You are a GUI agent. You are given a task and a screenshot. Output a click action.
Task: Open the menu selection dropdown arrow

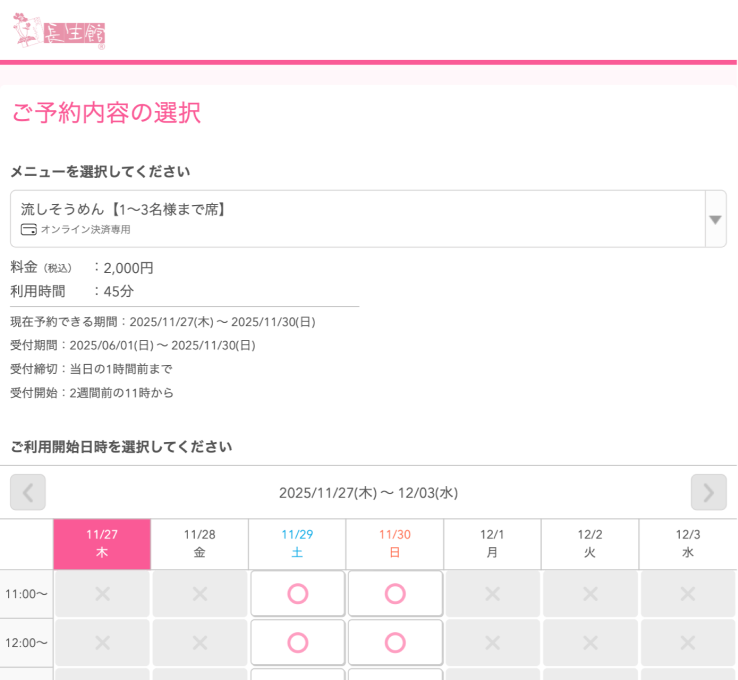pyautogui.click(x=715, y=219)
